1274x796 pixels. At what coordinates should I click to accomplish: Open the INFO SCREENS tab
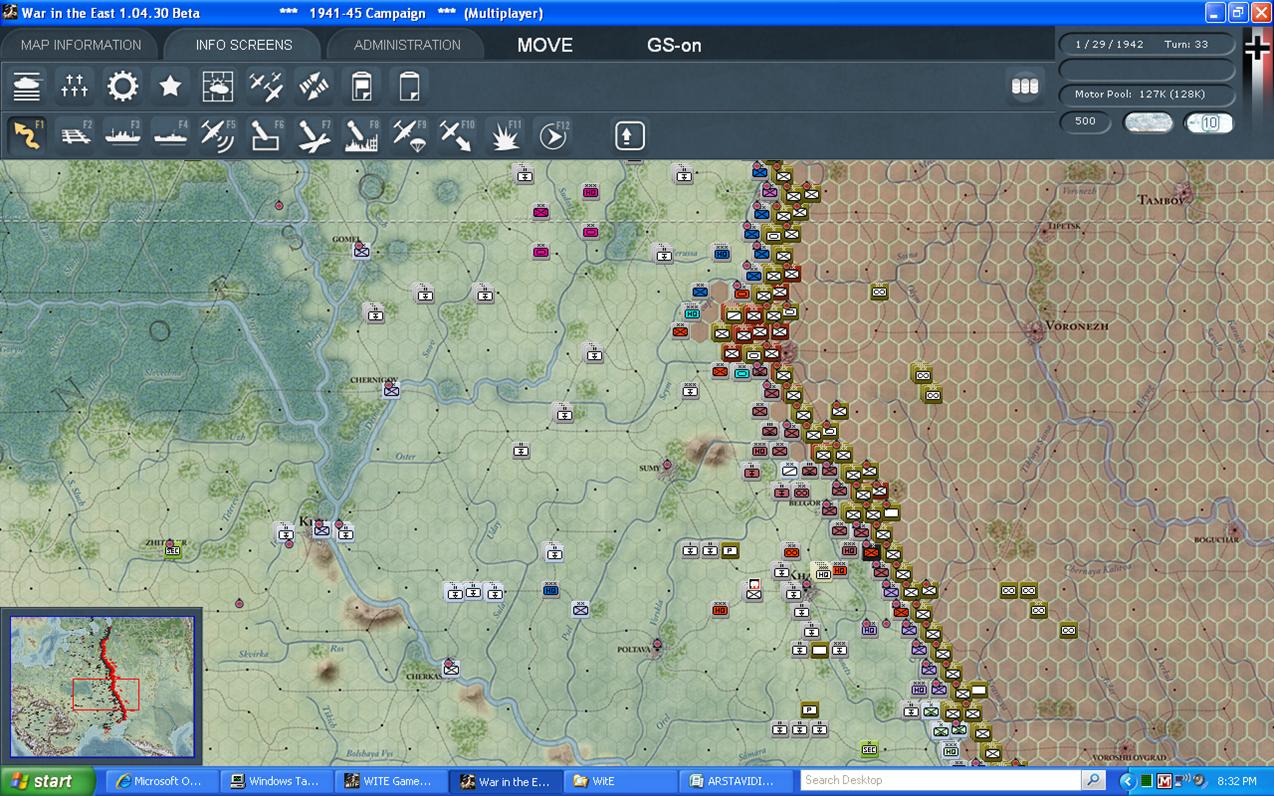click(x=244, y=45)
